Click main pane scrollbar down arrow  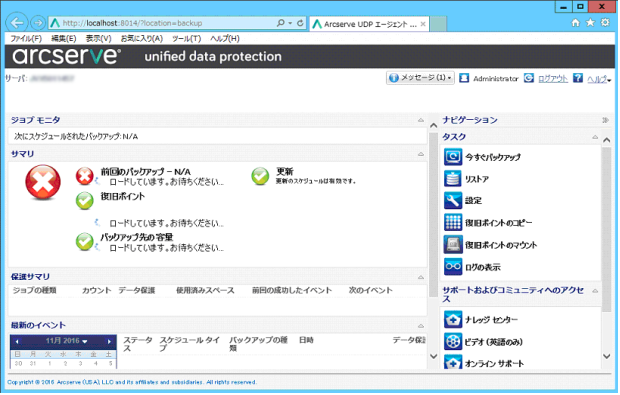coord(433,356)
